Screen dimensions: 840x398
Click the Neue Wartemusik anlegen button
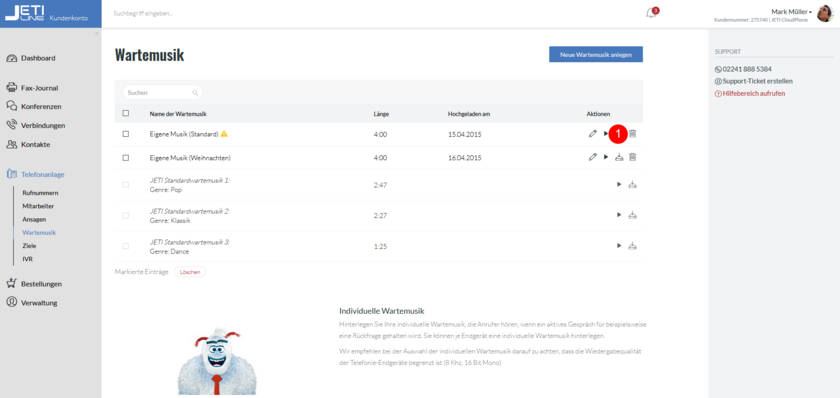[596, 54]
